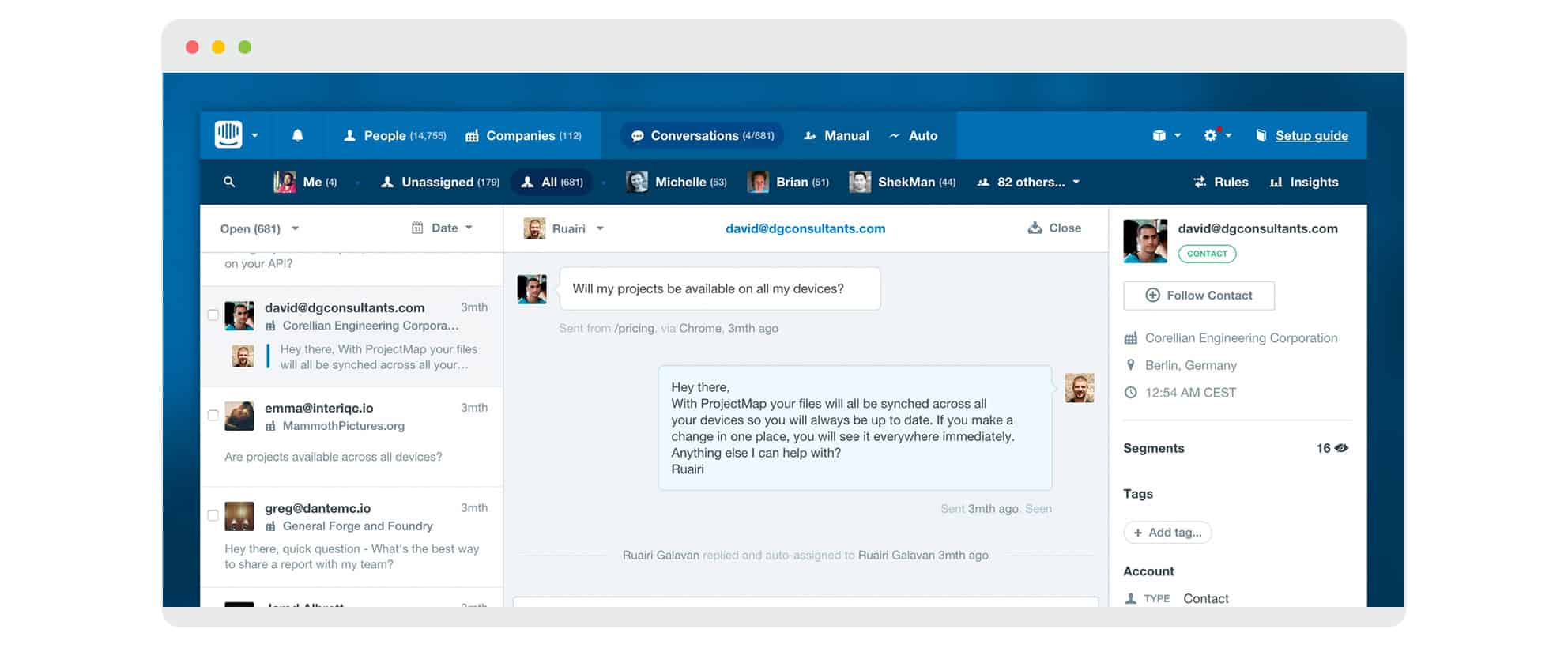
Task: Open the settings gear icon
Action: [1210, 135]
